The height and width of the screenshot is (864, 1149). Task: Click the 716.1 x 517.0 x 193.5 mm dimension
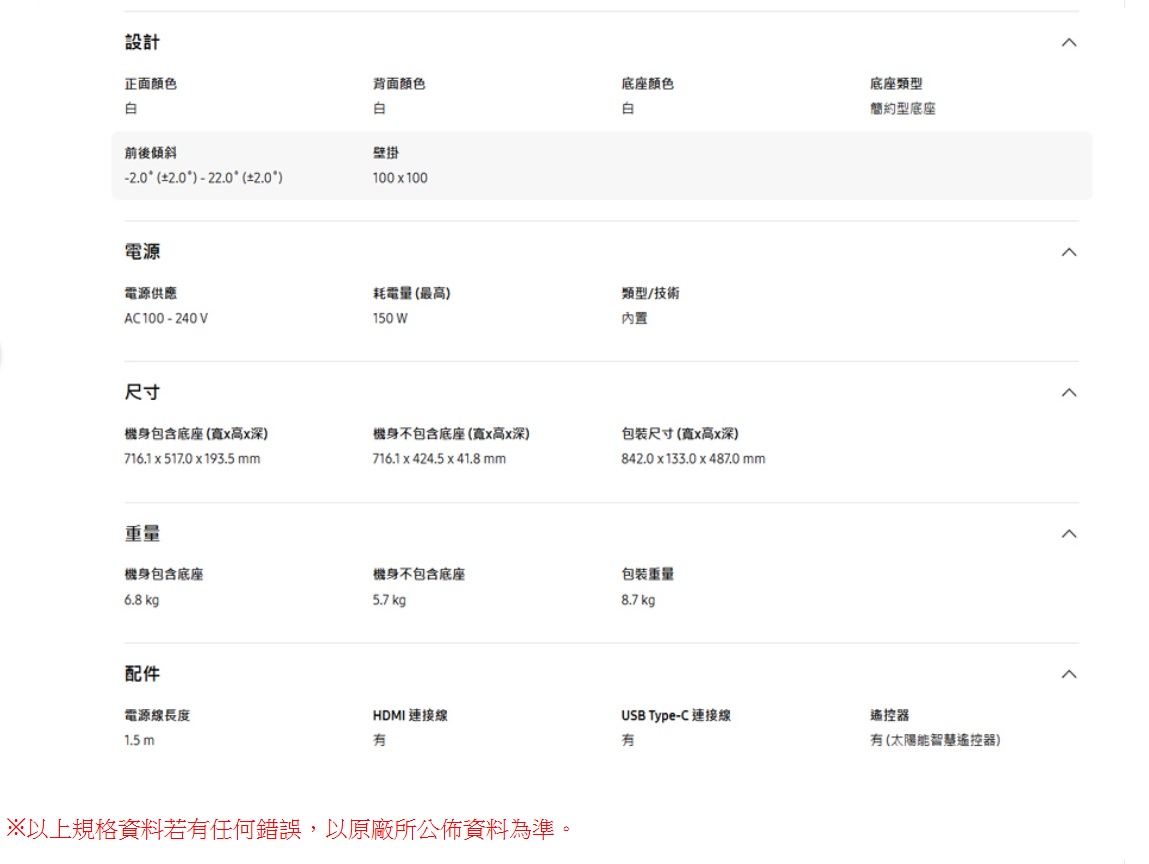(192, 459)
